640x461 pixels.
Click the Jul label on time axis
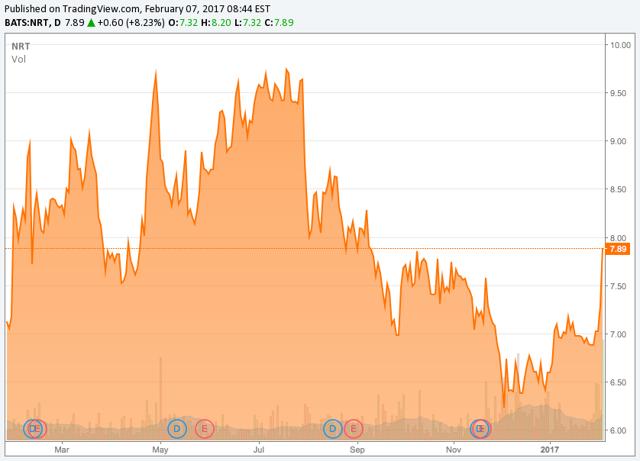tap(259, 450)
